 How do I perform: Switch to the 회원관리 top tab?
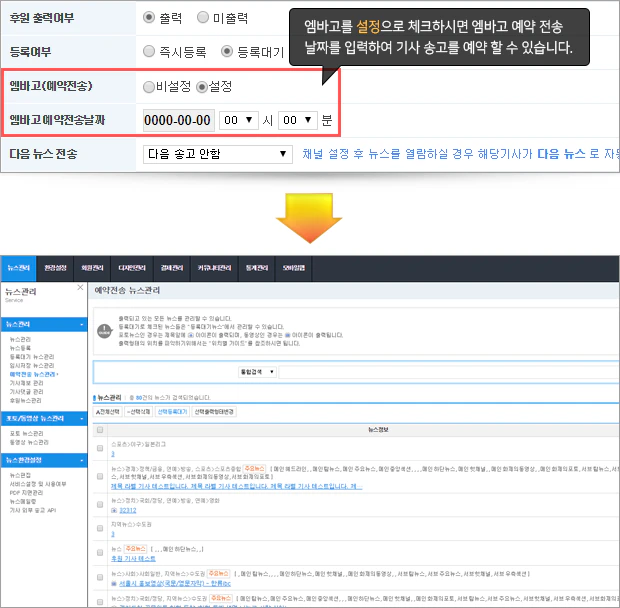click(x=92, y=268)
